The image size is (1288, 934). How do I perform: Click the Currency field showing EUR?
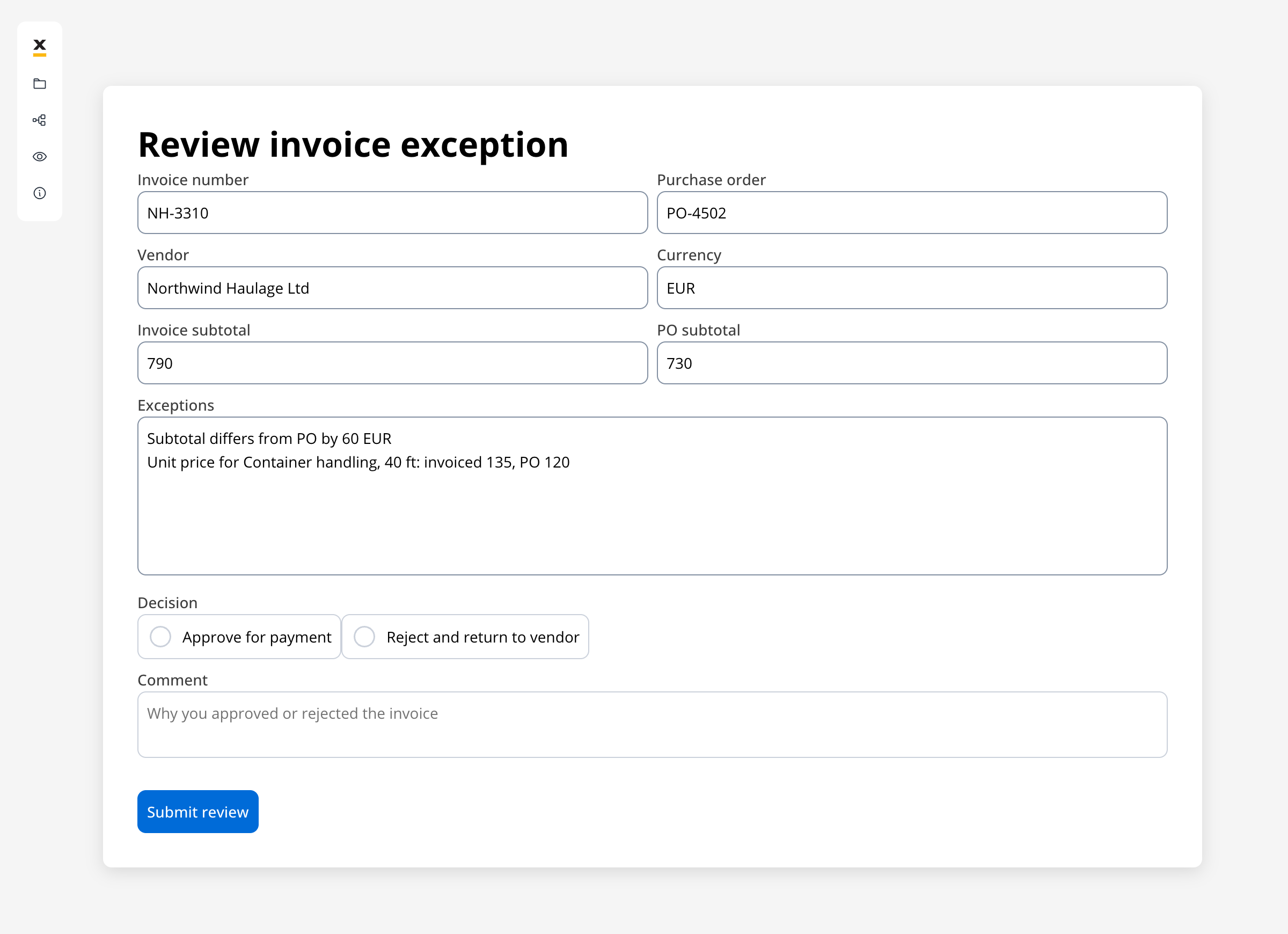click(x=912, y=288)
